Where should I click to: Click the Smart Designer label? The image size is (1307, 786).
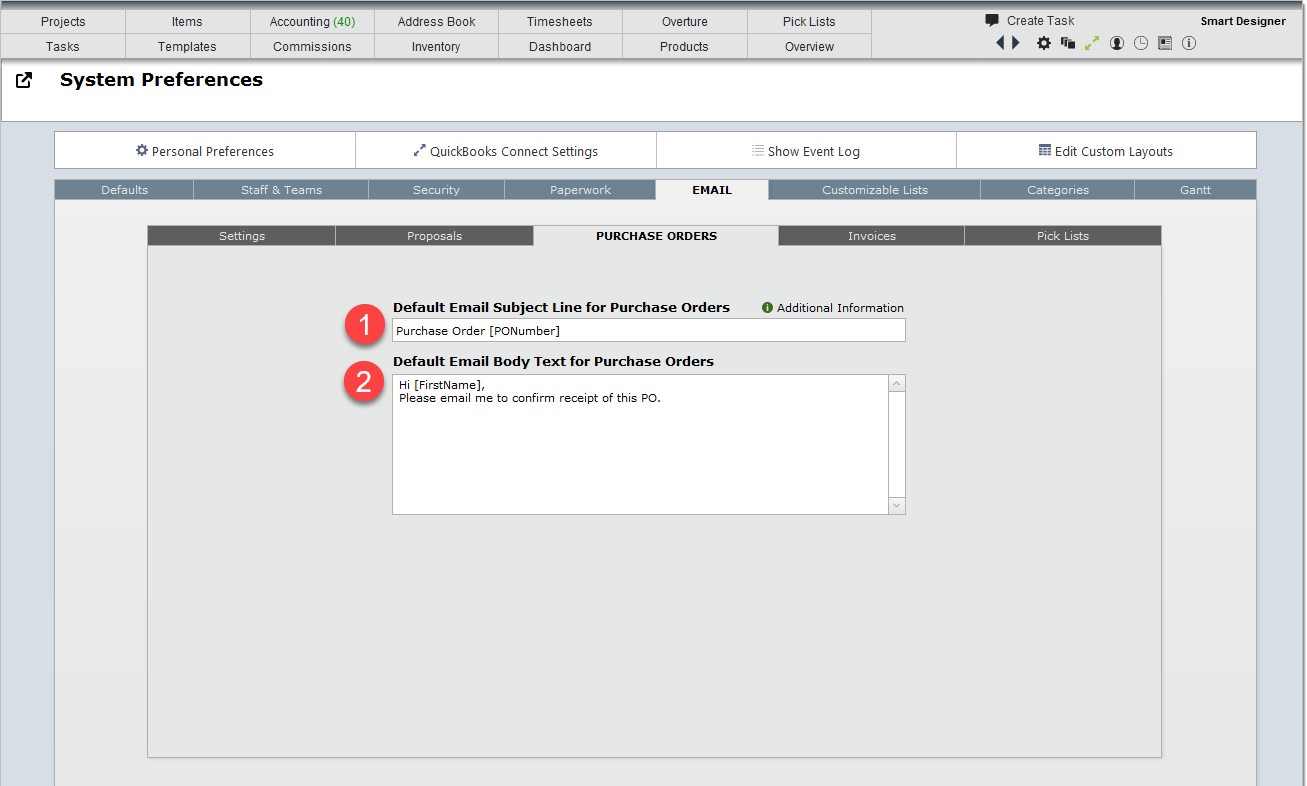(1243, 21)
